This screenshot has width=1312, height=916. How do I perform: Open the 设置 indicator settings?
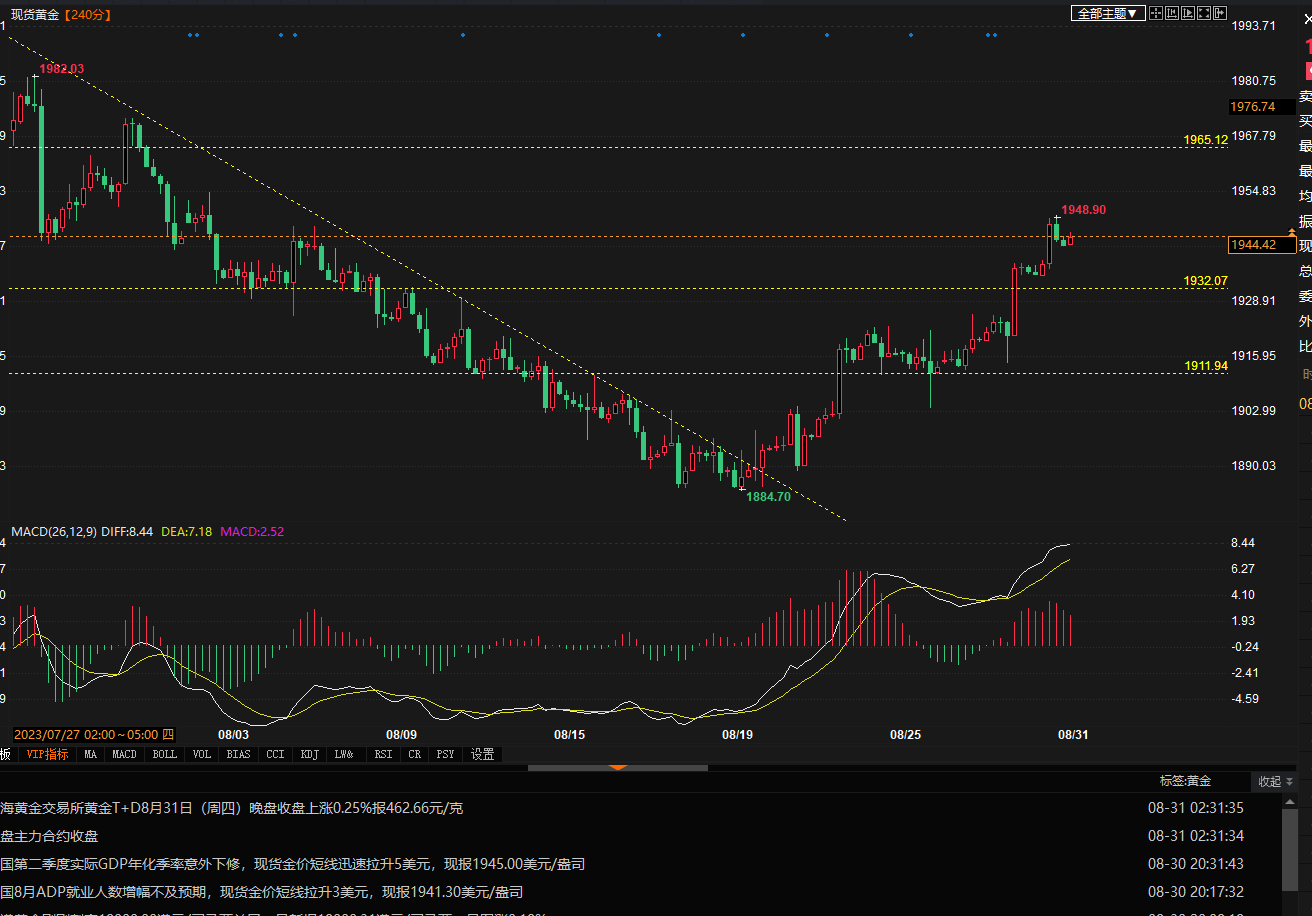[482, 754]
